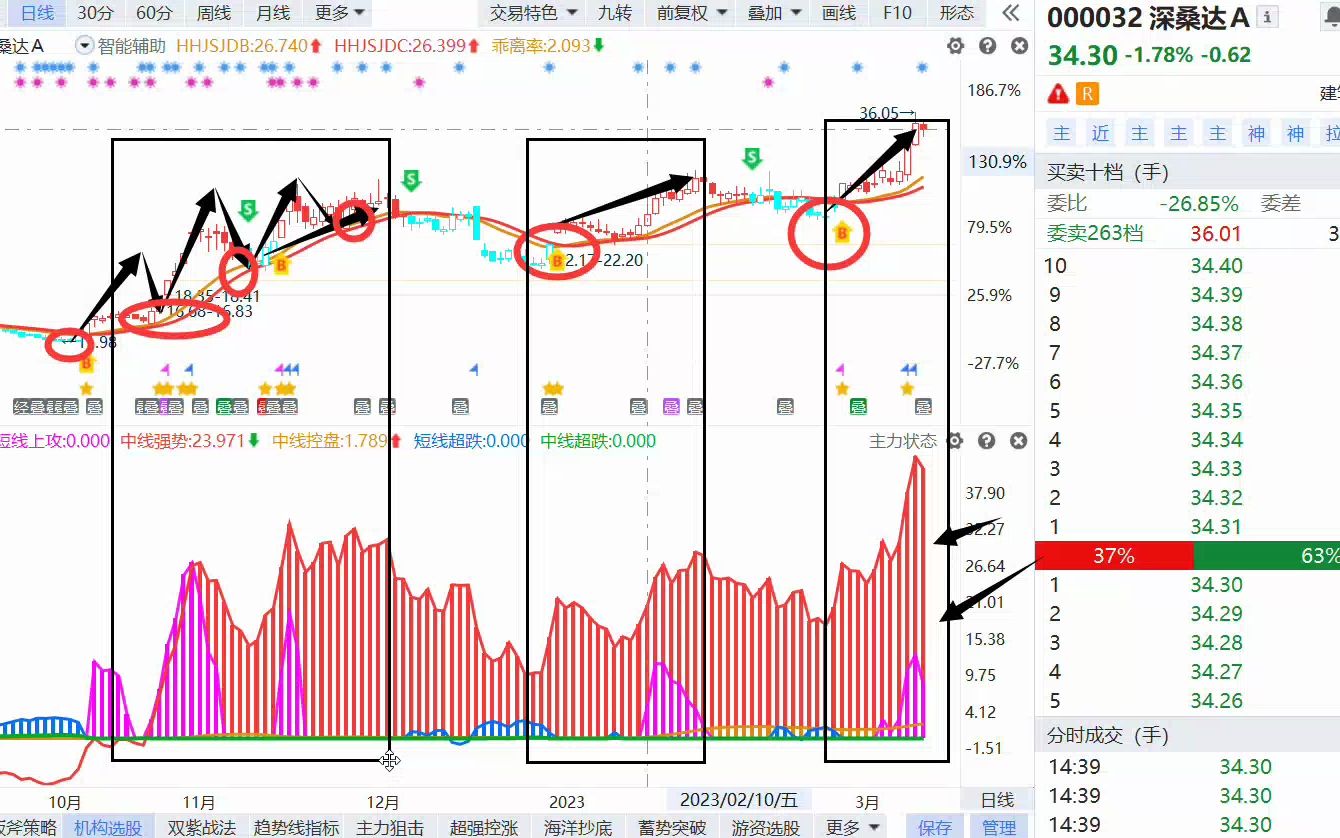Select the 超强控涨 indicator tab
This screenshot has width=1340, height=838.
click(484, 827)
